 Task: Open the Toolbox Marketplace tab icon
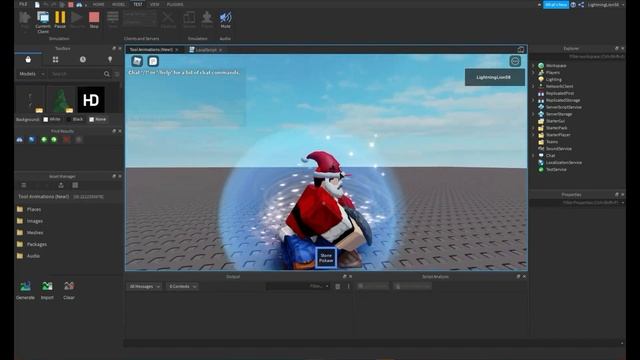coord(28,60)
